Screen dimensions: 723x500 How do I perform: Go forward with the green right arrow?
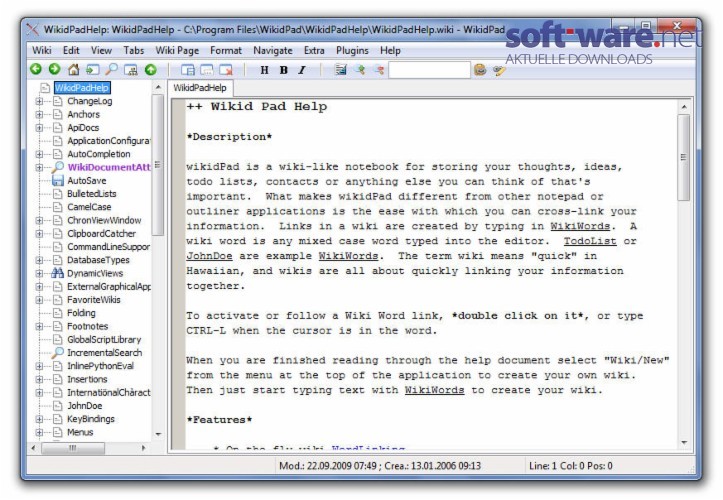point(54,69)
